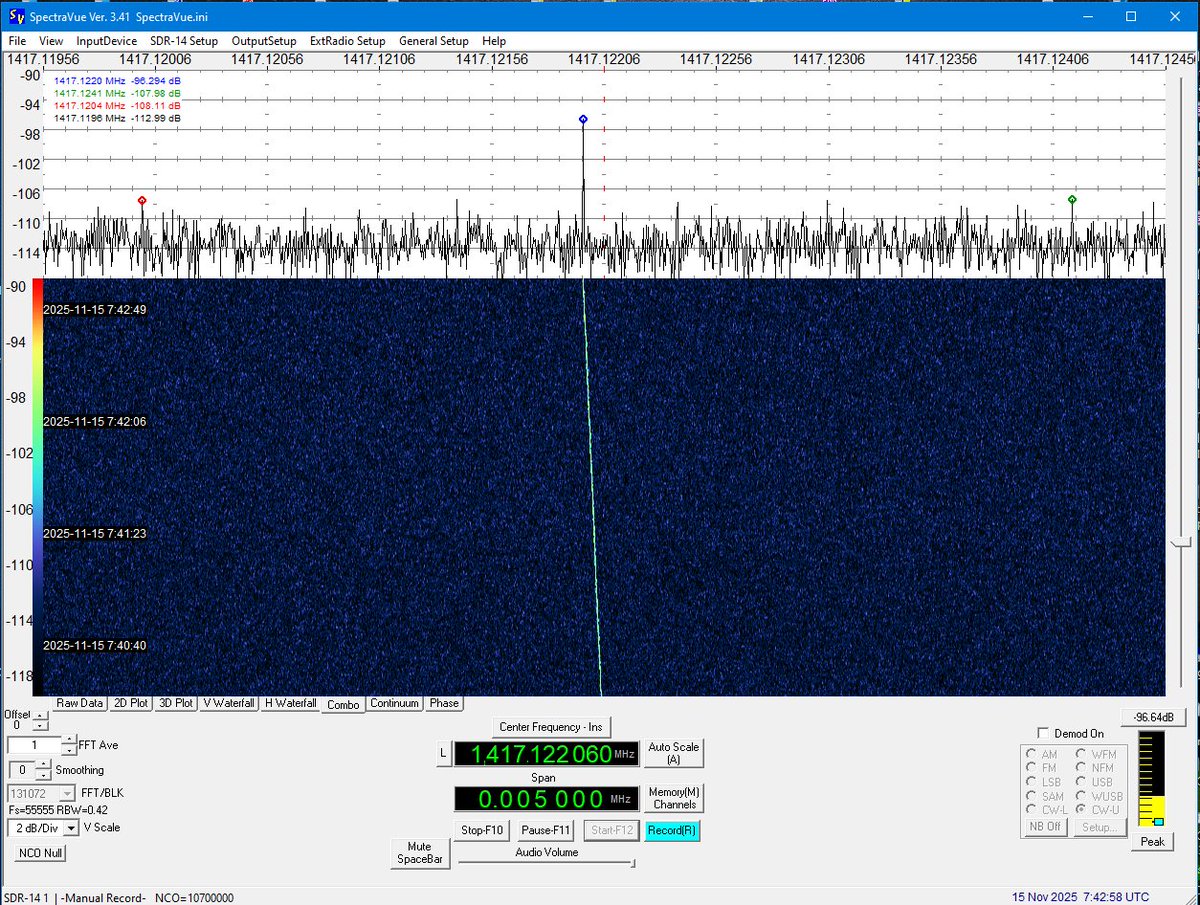Select the V Waterfall view tab
Image resolution: width=1200 pixels, height=905 pixels.
pyautogui.click(x=228, y=703)
